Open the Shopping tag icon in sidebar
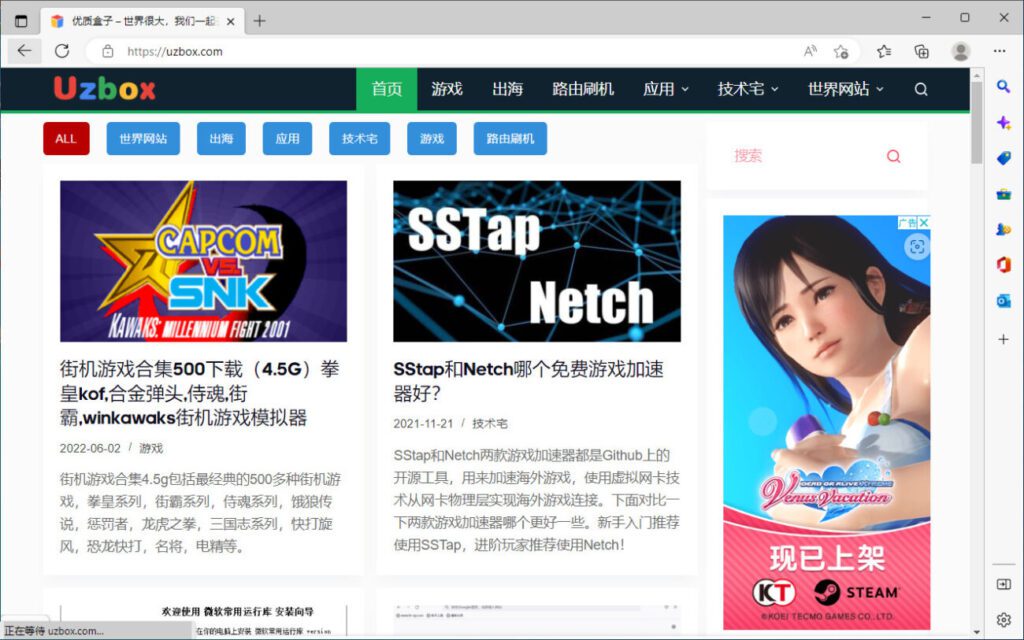This screenshot has width=1024, height=640. [x=1004, y=158]
